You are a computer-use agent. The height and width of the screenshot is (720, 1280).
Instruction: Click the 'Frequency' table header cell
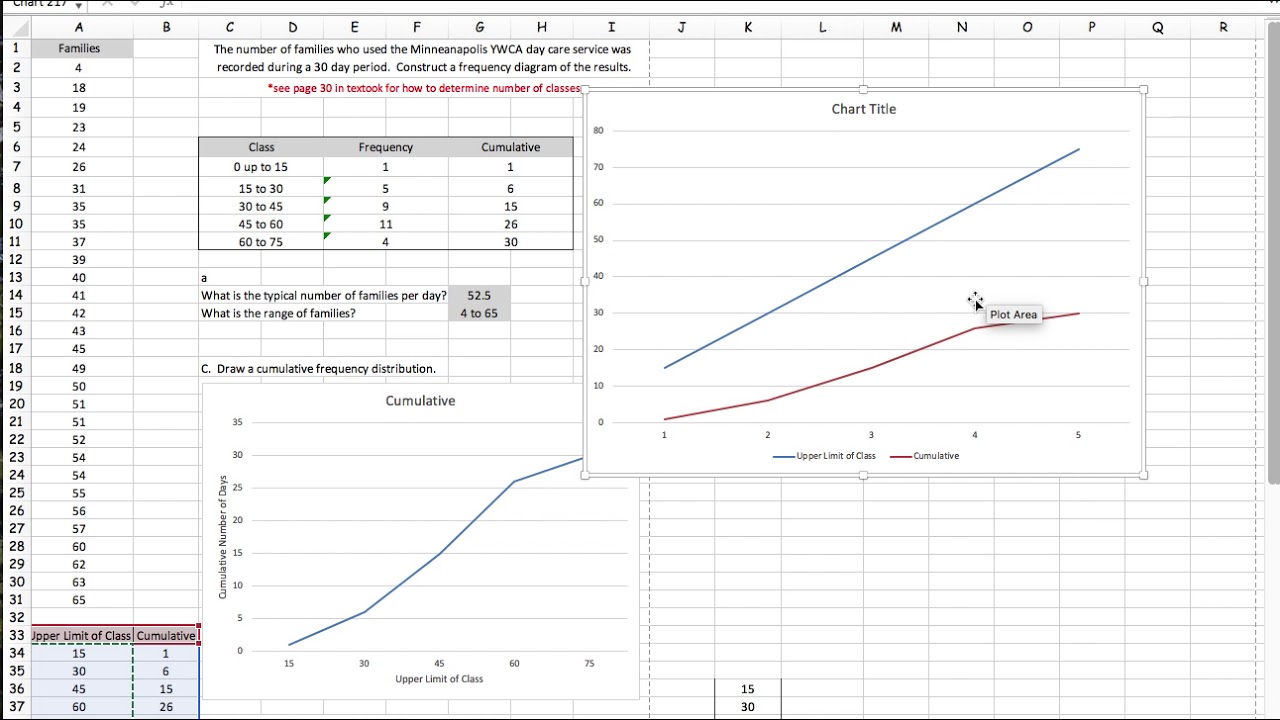tap(386, 147)
